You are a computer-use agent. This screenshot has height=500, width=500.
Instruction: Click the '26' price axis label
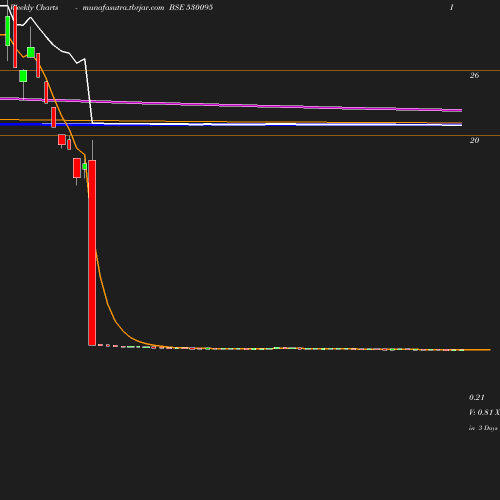[474, 75]
